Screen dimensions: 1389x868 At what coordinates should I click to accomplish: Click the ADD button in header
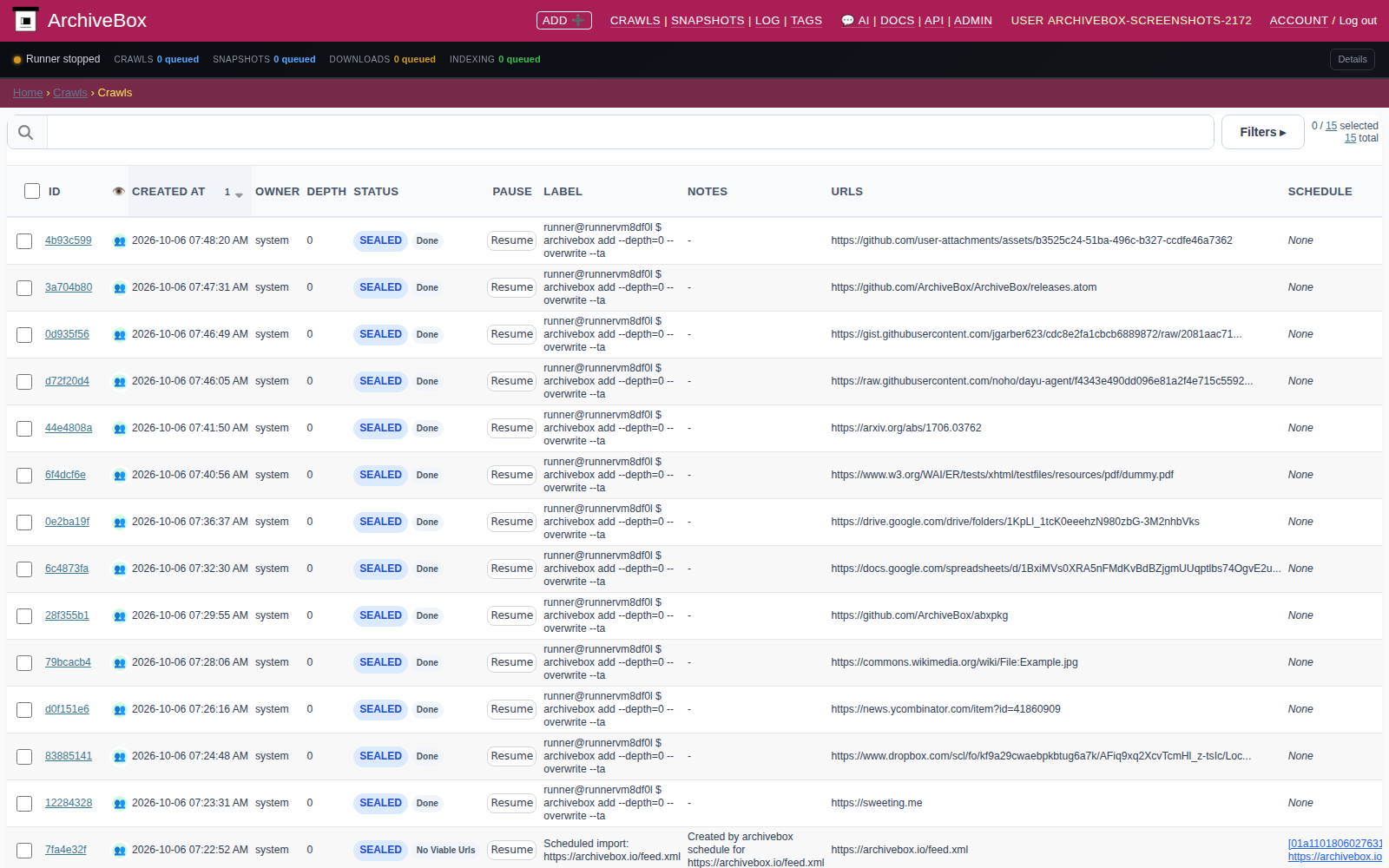(x=564, y=20)
